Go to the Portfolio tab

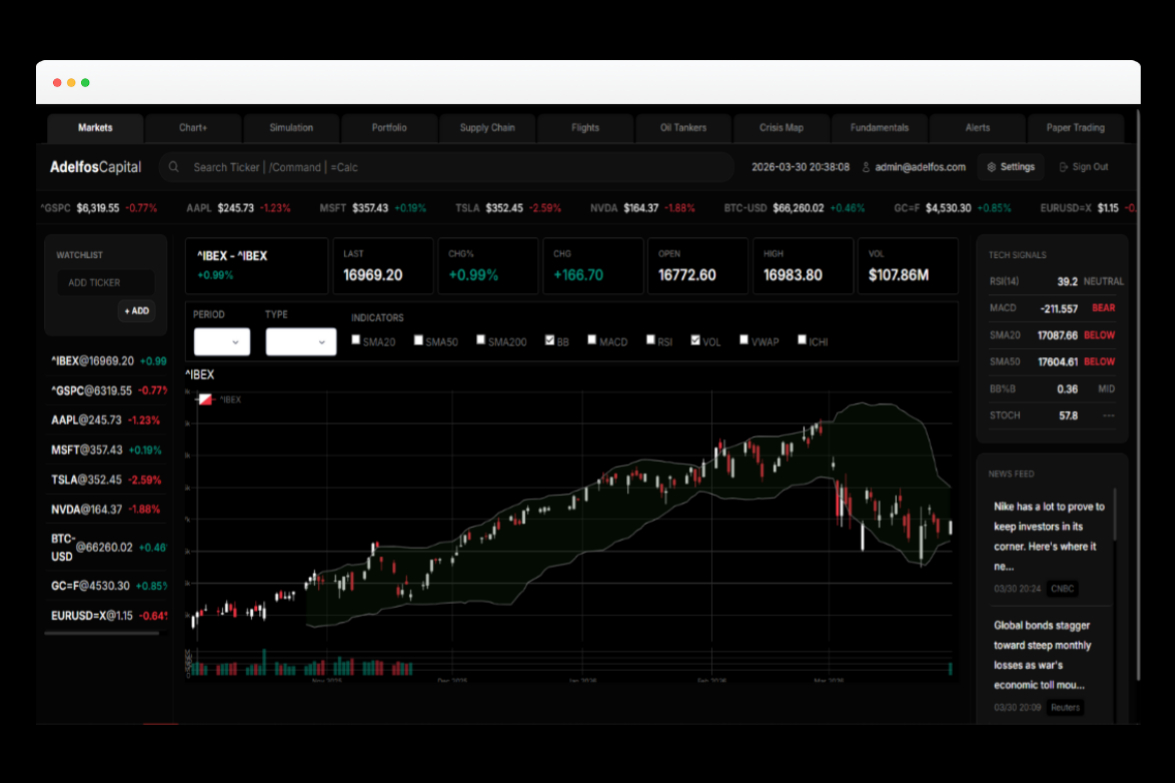click(x=390, y=128)
